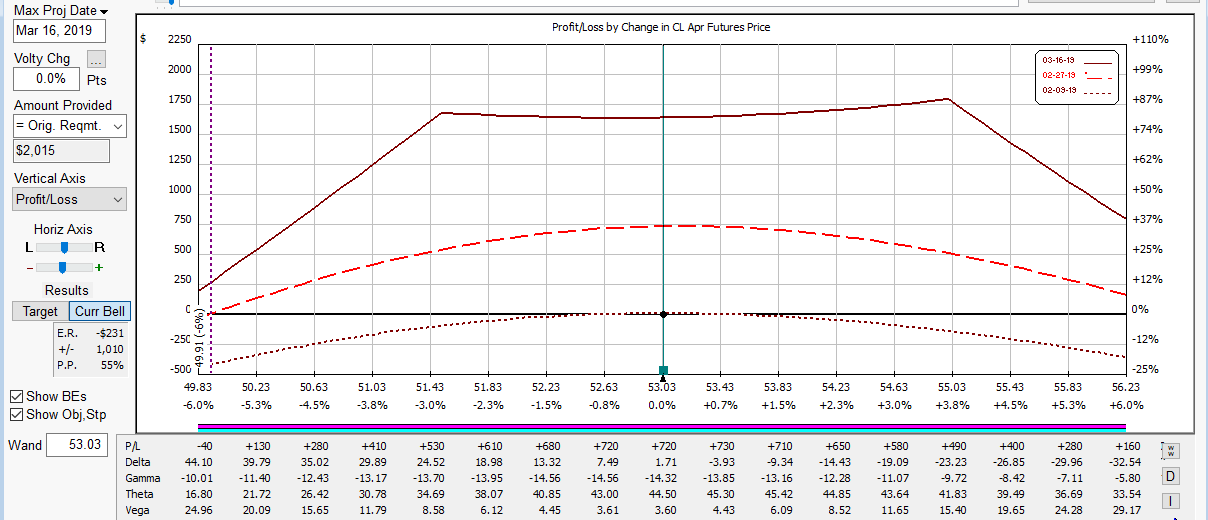The width and height of the screenshot is (1208, 520).
Task: Click the chart title 'Profit/Loss by Change in CL Apr Futures Price'
Action: tap(661, 27)
